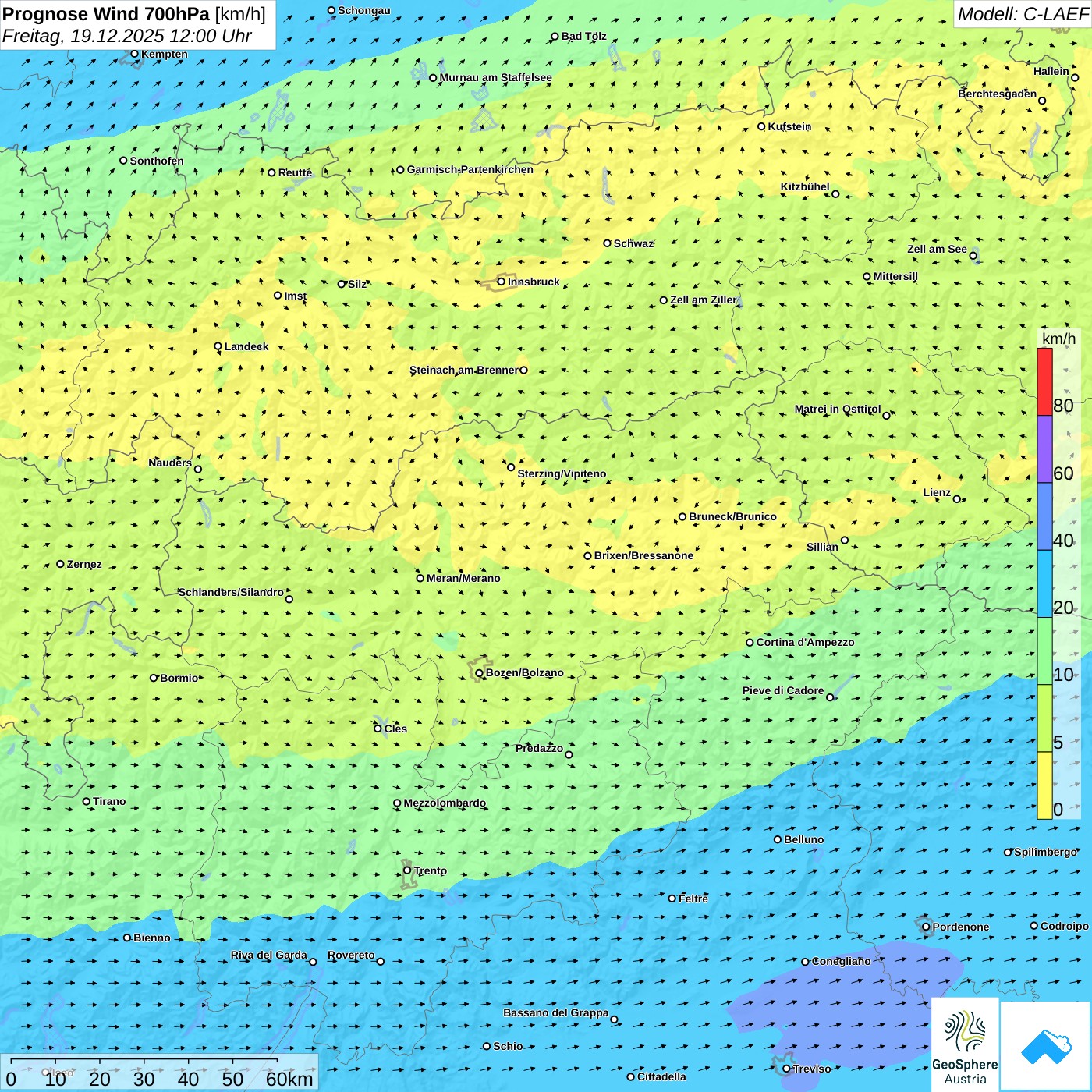Select the Hallein city label

click(1051, 71)
